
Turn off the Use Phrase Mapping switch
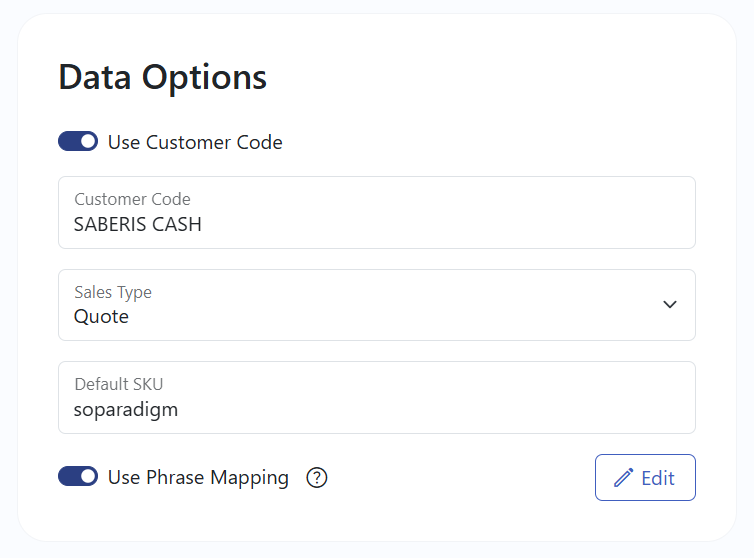click(78, 477)
